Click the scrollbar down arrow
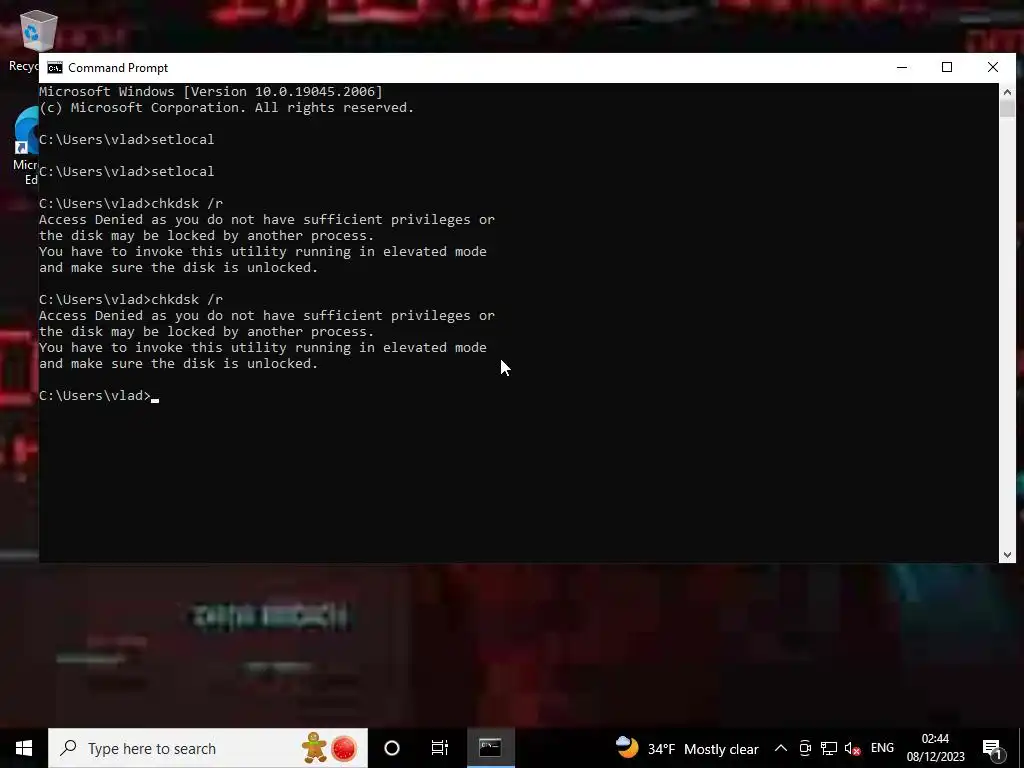This screenshot has height=768, width=1024. [1007, 554]
